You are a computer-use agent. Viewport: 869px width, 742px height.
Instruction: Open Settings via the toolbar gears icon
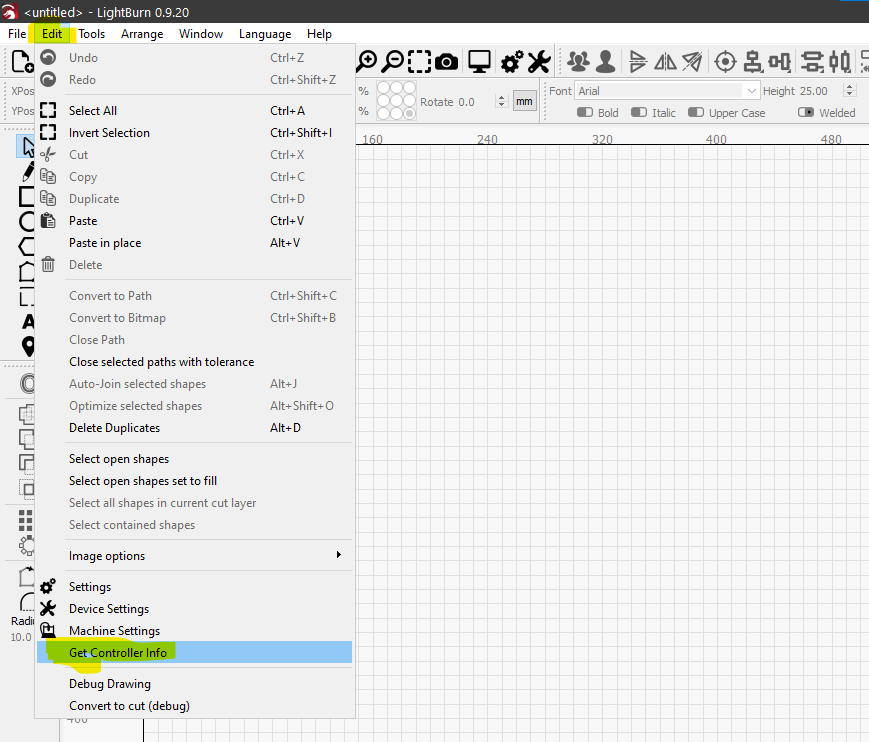point(512,62)
